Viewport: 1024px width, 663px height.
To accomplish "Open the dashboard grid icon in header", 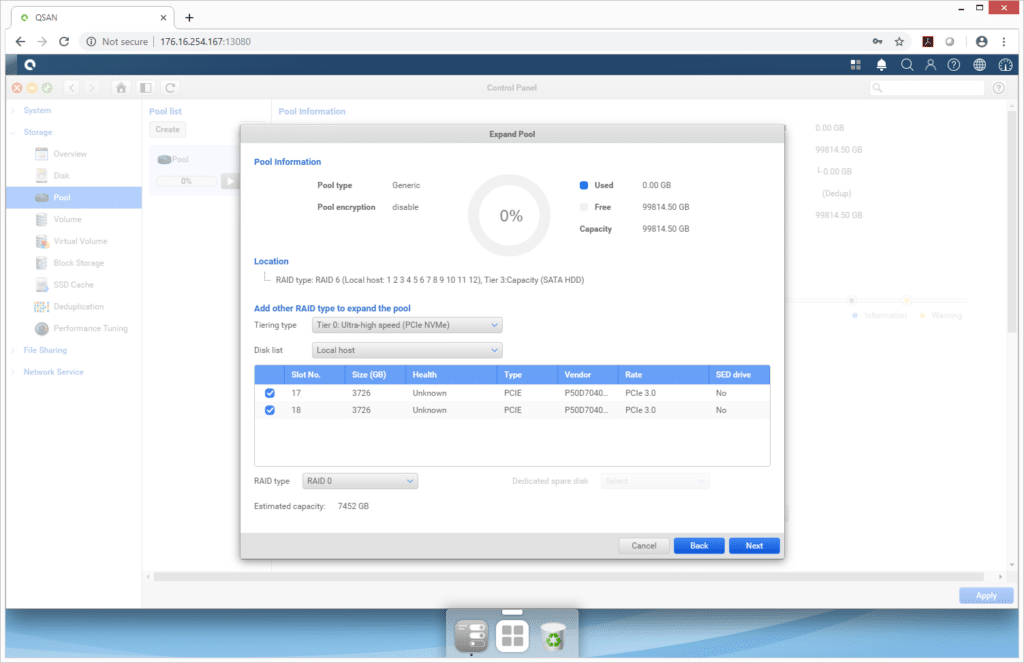I will (856, 65).
